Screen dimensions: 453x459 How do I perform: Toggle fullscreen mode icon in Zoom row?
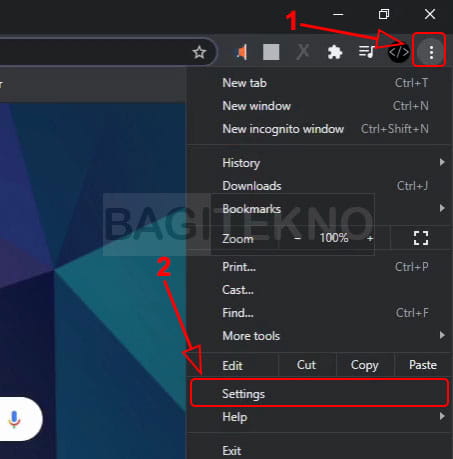[x=421, y=238]
